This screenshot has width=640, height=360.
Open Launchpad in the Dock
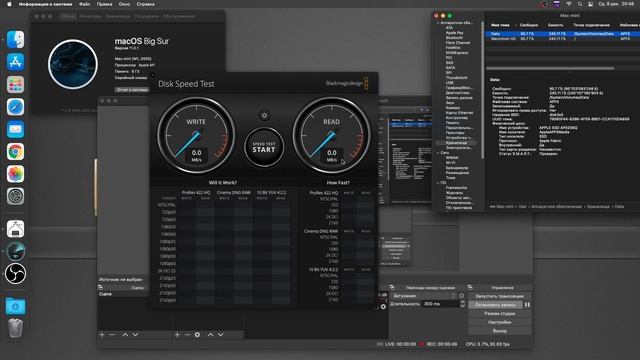tap(16, 84)
